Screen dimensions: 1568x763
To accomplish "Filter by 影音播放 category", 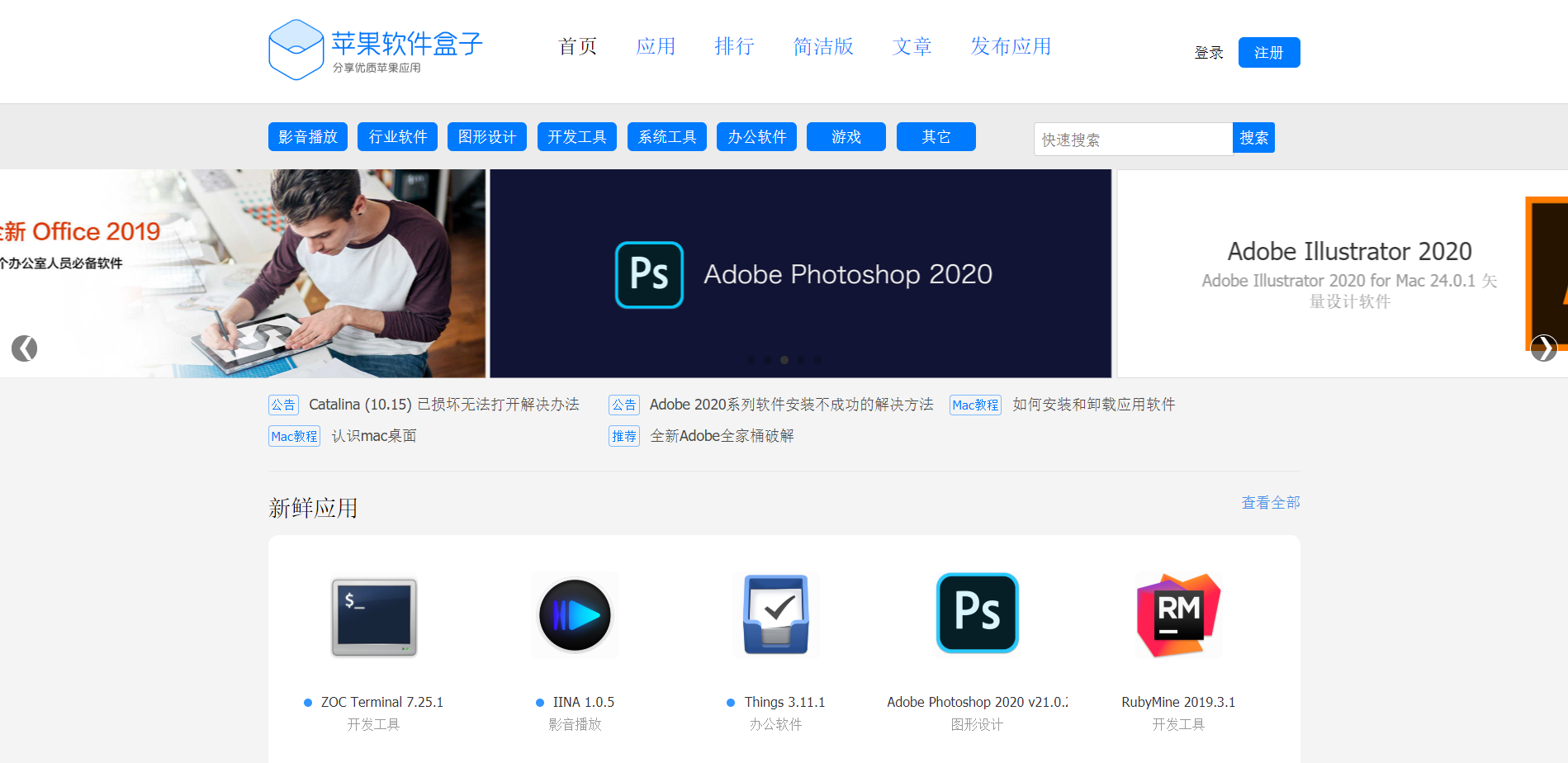I will click(308, 137).
